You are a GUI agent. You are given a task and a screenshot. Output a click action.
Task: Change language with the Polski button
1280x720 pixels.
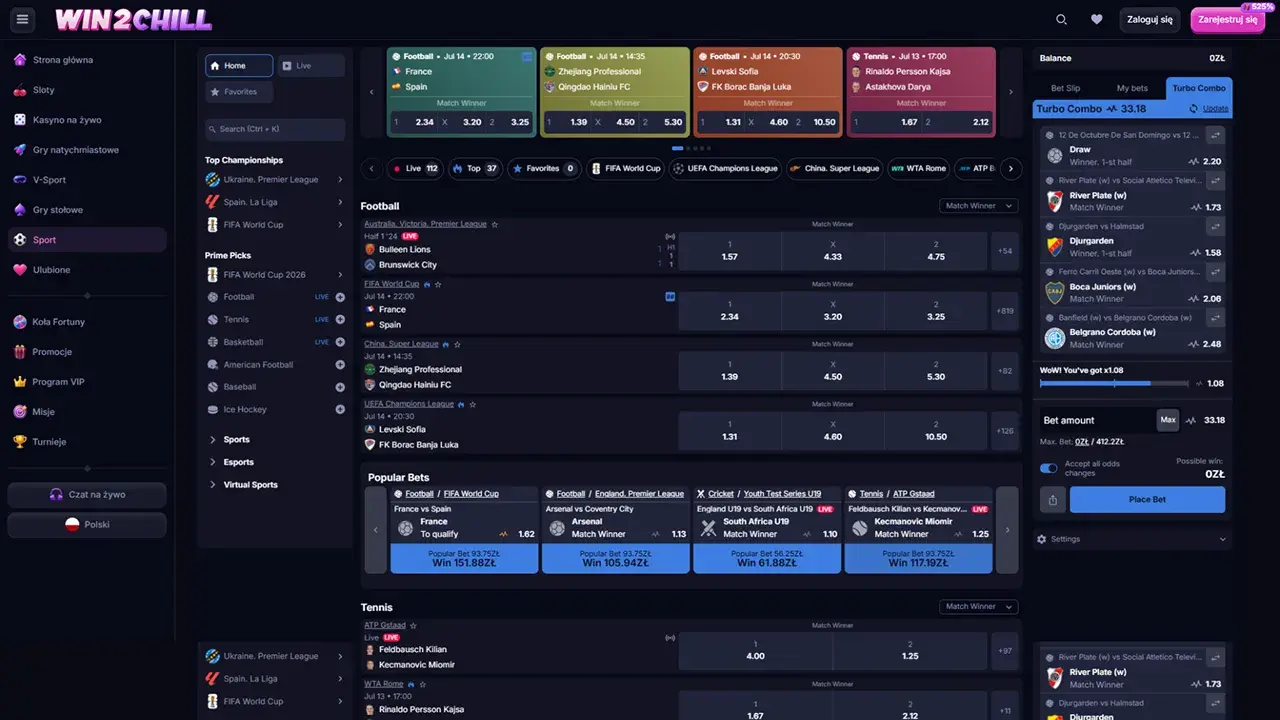click(x=87, y=525)
